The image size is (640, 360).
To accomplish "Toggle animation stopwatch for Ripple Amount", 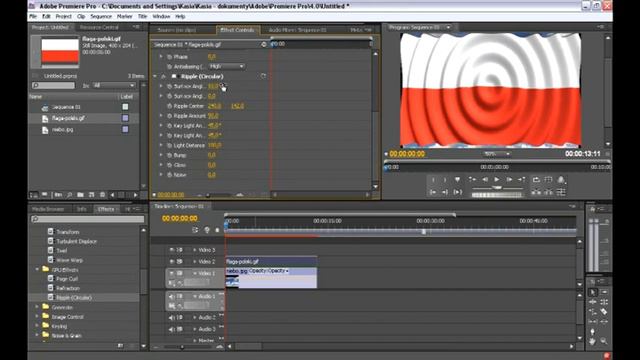I will [169, 116].
